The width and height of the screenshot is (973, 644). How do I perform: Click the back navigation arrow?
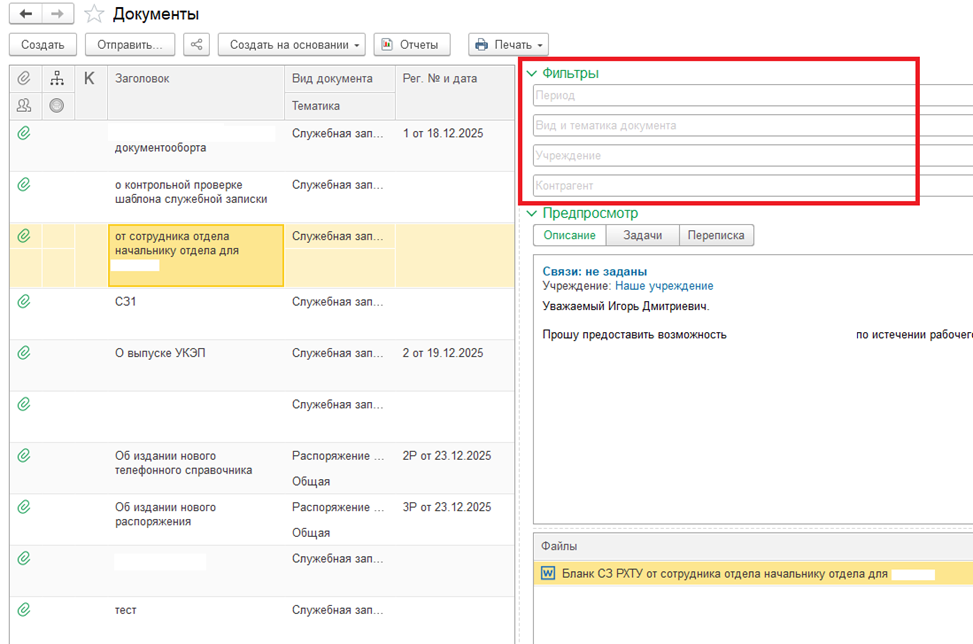(25, 14)
